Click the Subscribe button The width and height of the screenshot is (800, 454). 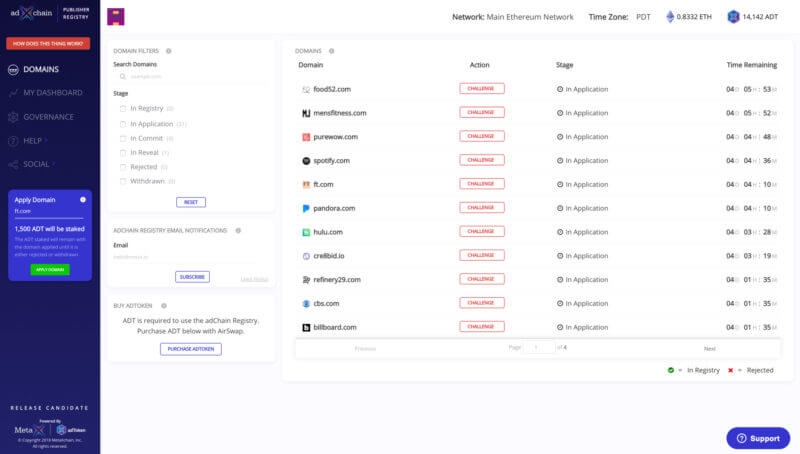[x=192, y=277]
